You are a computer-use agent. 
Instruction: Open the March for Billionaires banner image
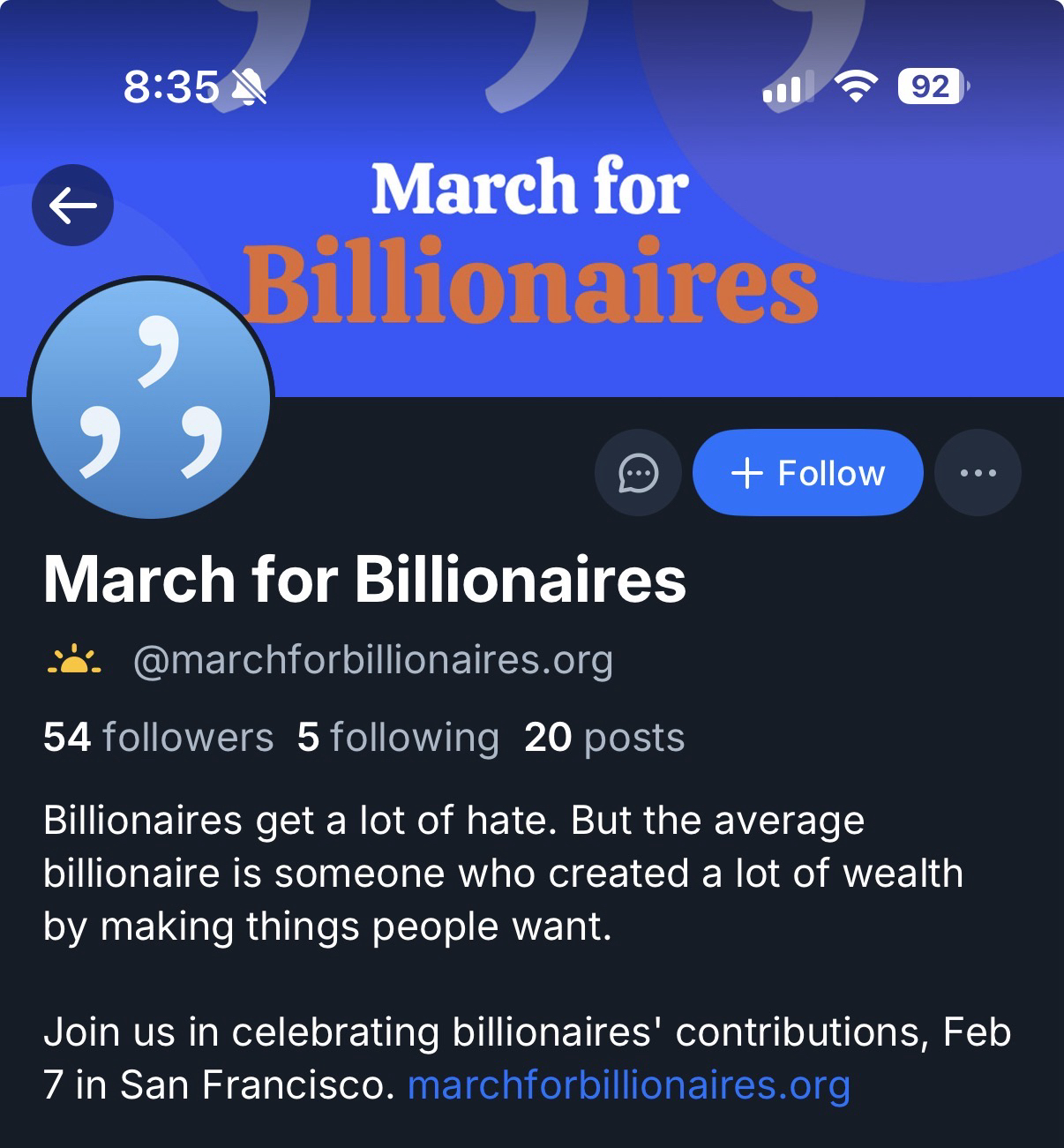(x=618, y=238)
